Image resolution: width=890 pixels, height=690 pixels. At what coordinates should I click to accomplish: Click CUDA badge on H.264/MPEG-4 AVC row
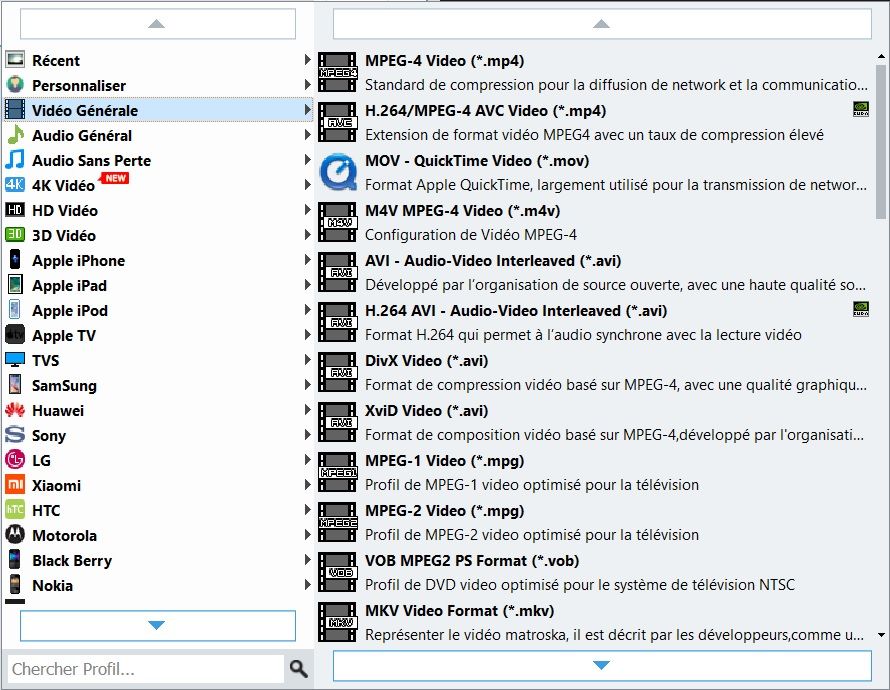point(860,109)
